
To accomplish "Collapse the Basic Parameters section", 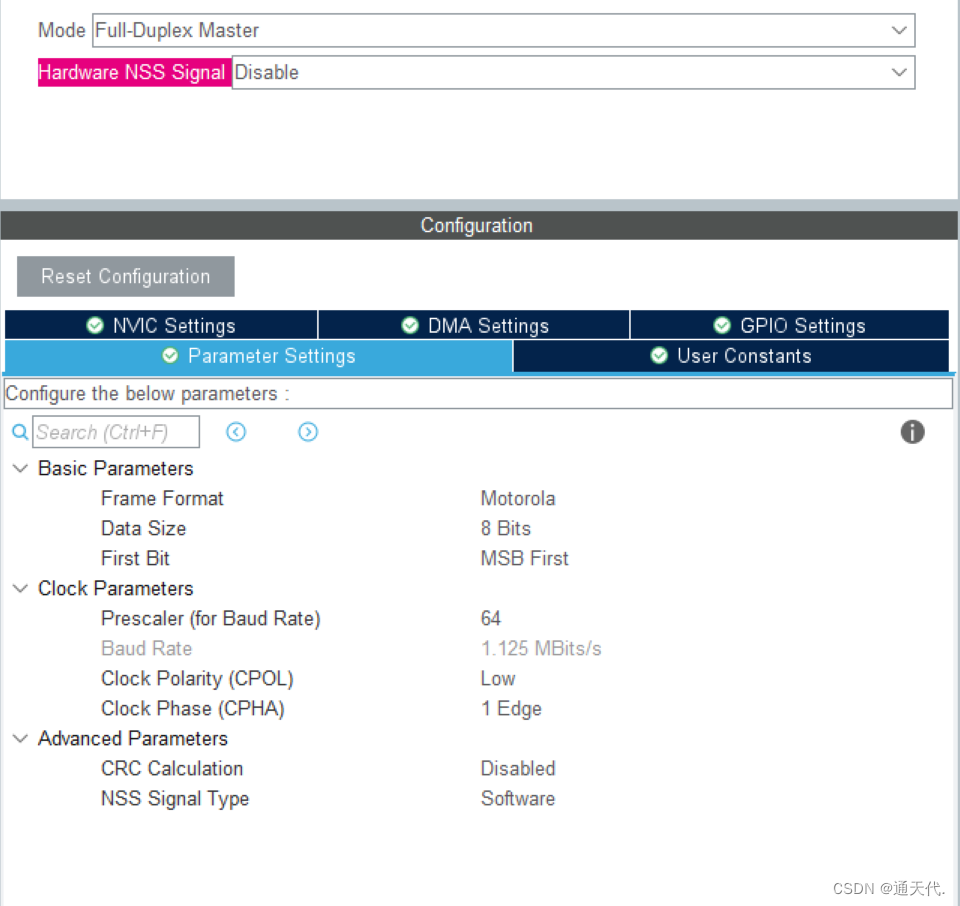I will point(20,468).
